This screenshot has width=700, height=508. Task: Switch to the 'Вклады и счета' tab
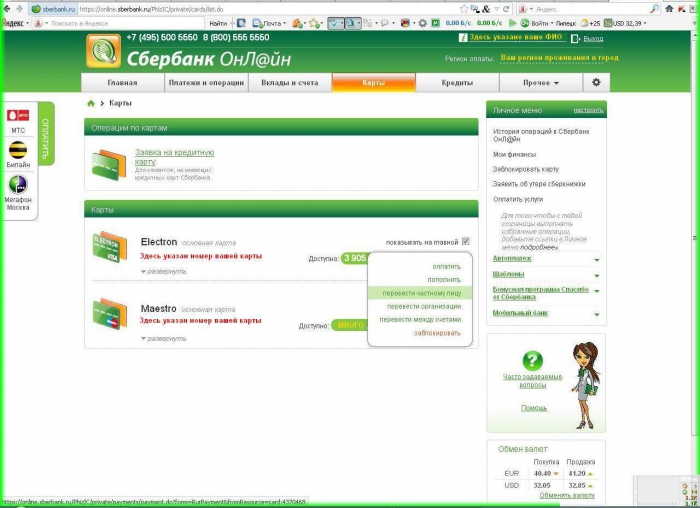[x=290, y=83]
